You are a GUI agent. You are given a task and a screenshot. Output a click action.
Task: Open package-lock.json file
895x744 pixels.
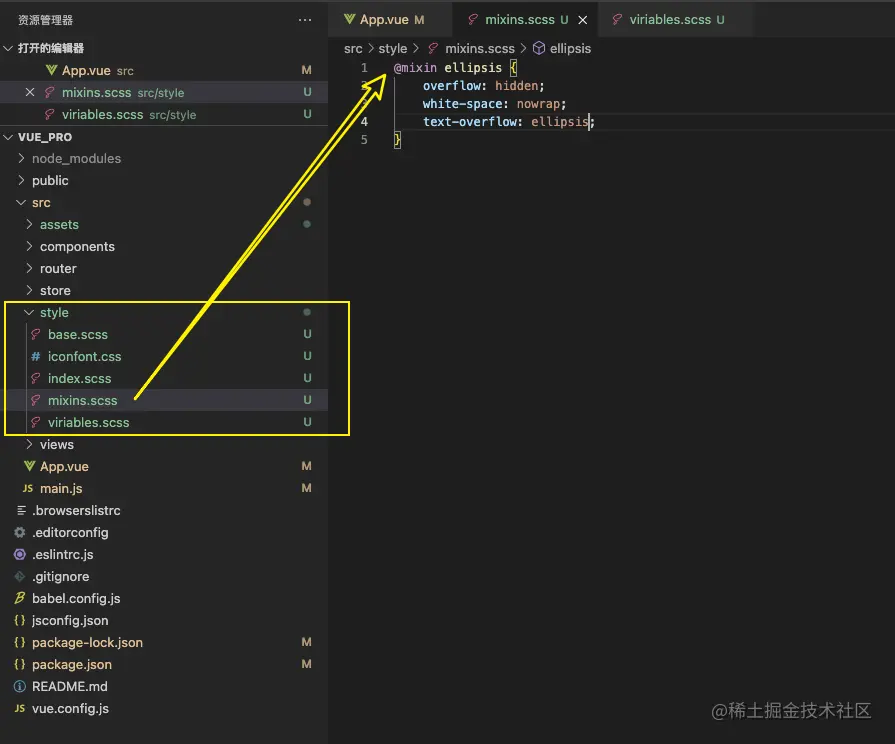[164, 642]
